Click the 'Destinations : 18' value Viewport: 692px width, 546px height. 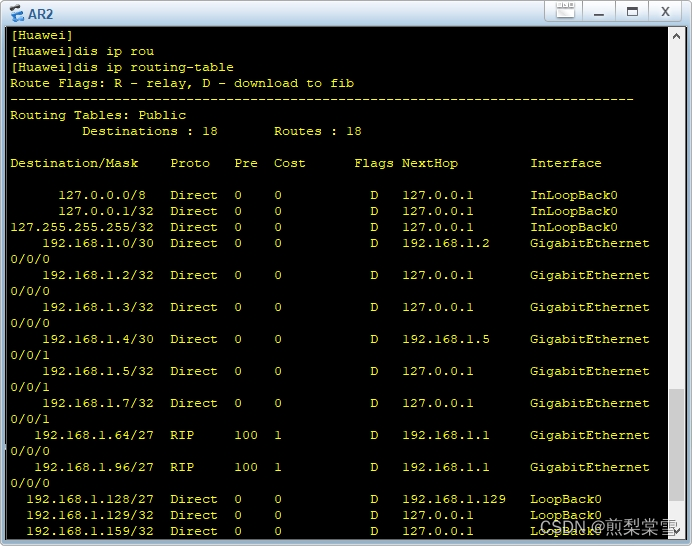click(x=150, y=132)
